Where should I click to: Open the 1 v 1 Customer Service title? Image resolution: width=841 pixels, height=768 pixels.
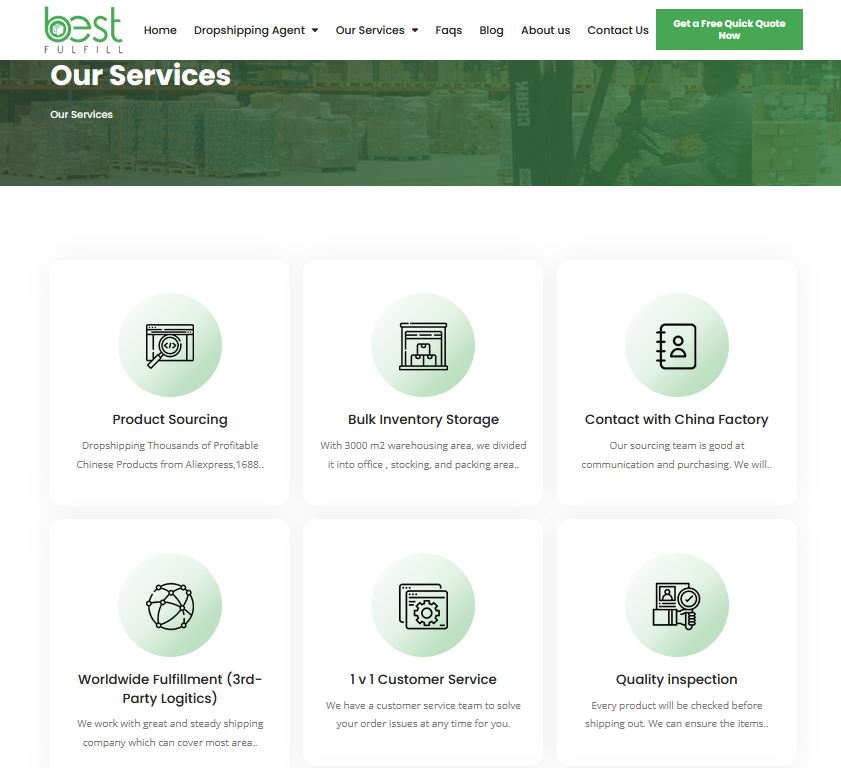pyautogui.click(x=423, y=680)
